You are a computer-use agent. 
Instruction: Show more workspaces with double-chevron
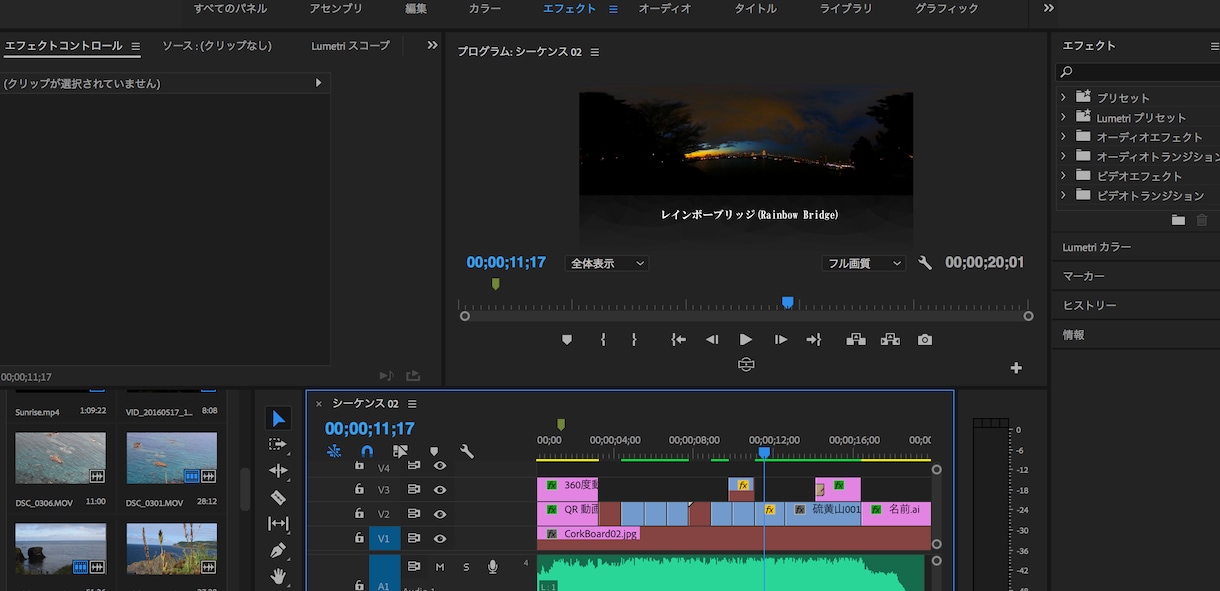pyautogui.click(x=1048, y=8)
